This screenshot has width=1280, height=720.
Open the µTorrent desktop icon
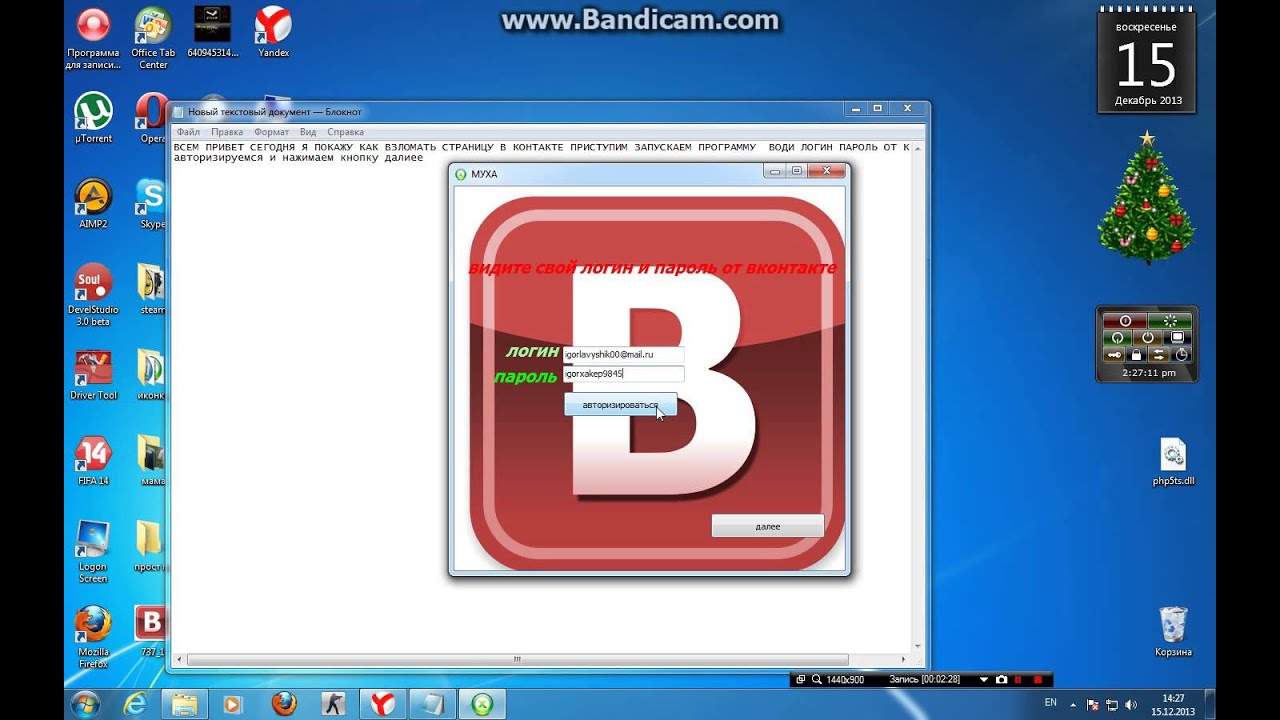[x=93, y=118]
